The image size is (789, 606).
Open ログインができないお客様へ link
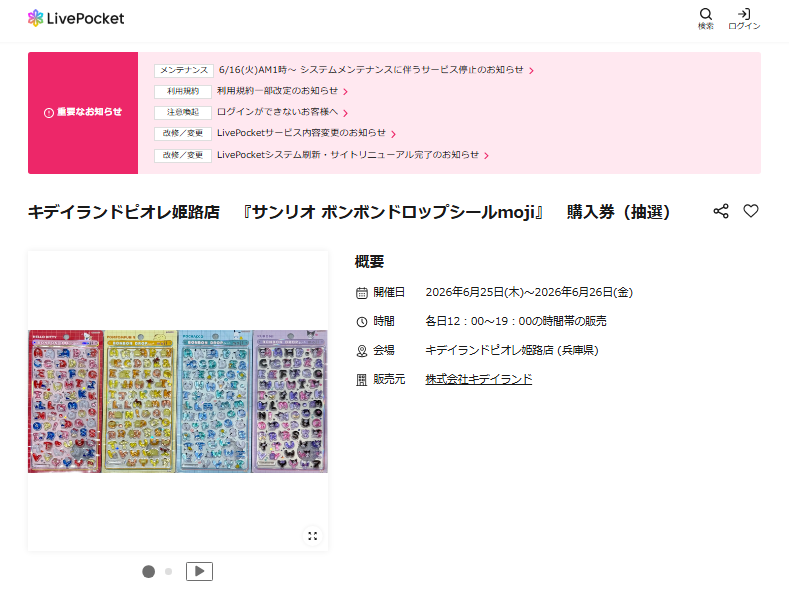pos(277,112)
